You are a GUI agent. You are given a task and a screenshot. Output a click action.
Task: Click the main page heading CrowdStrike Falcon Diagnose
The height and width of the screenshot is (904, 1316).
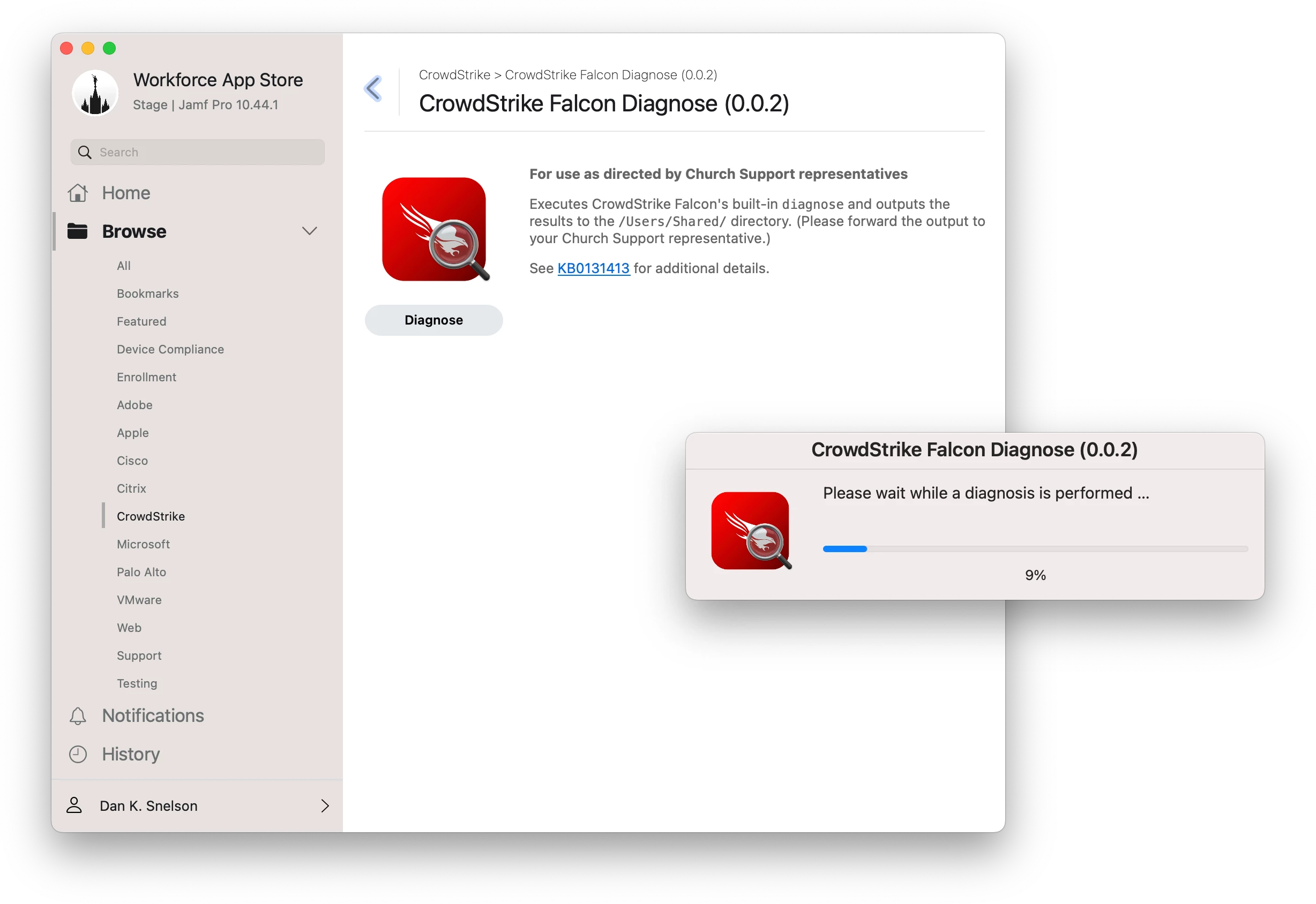603,104
